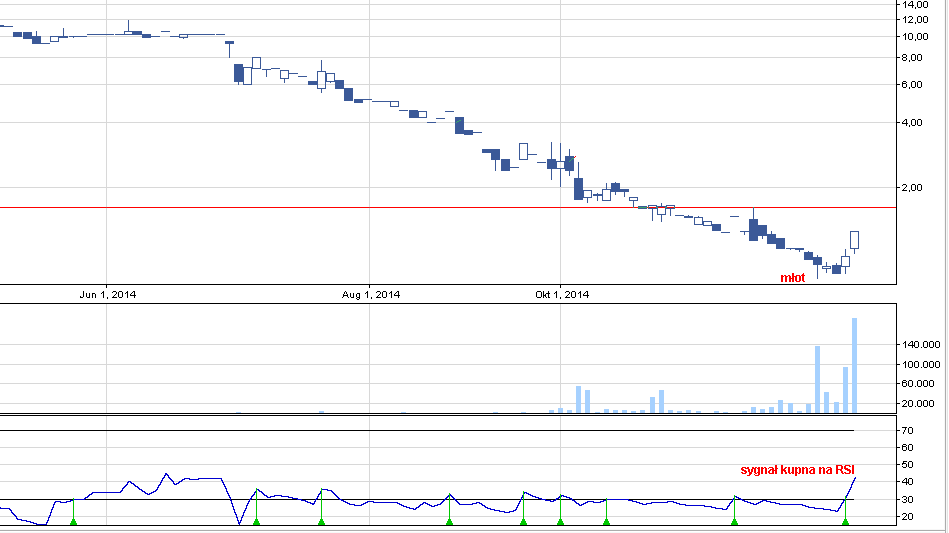Select the rightmost green RSI signal triangle
This screenshot has height=533, width=949.
845,521
